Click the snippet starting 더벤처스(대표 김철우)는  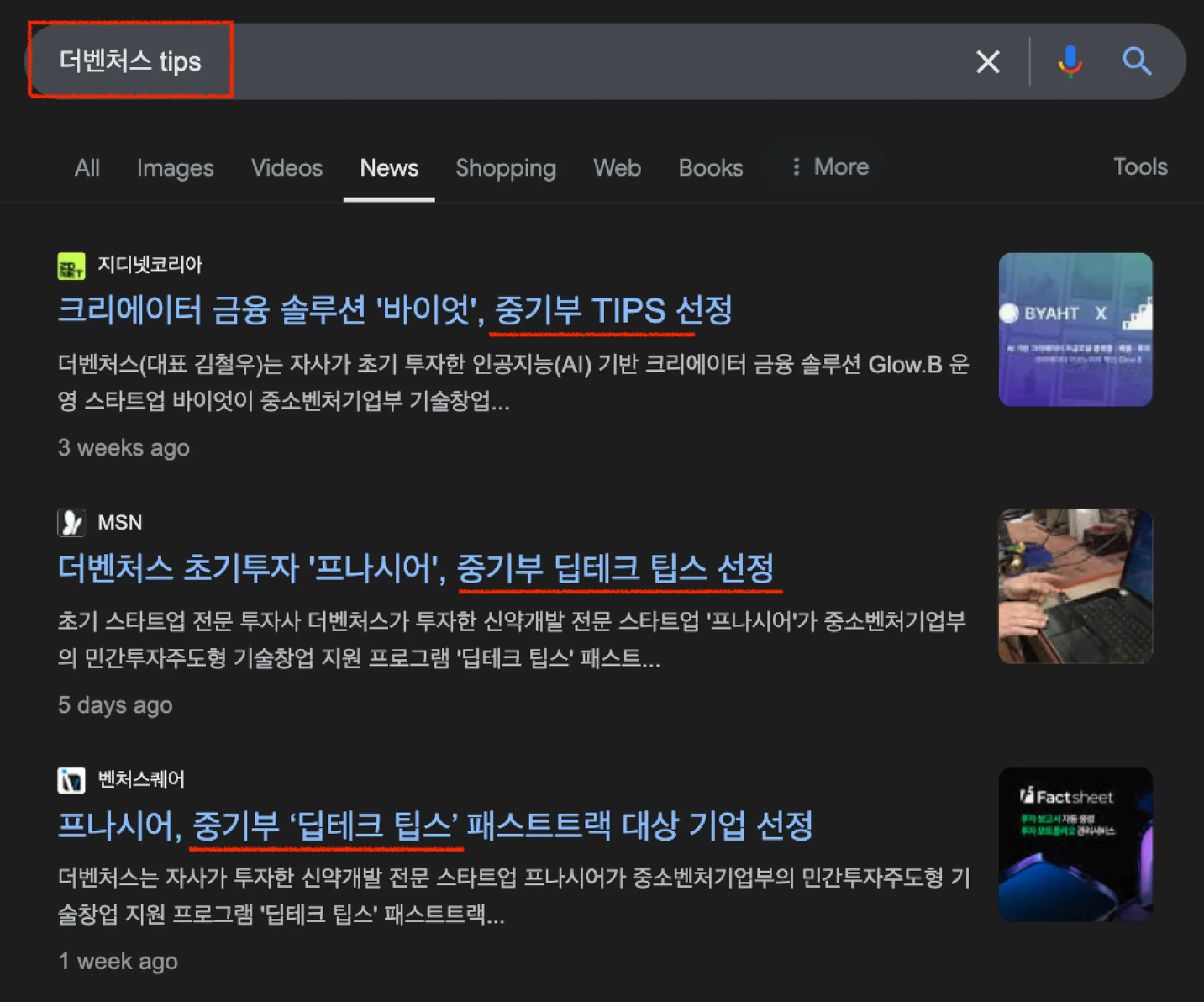(x=513, y=382)
